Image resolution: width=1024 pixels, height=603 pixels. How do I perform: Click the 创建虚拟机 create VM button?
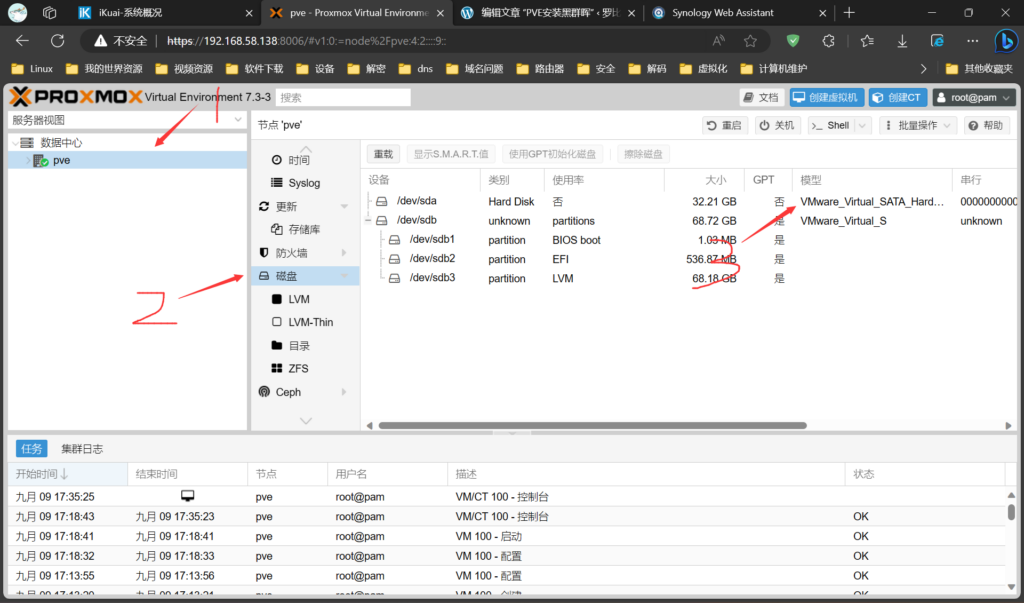[x=826, y=97]
